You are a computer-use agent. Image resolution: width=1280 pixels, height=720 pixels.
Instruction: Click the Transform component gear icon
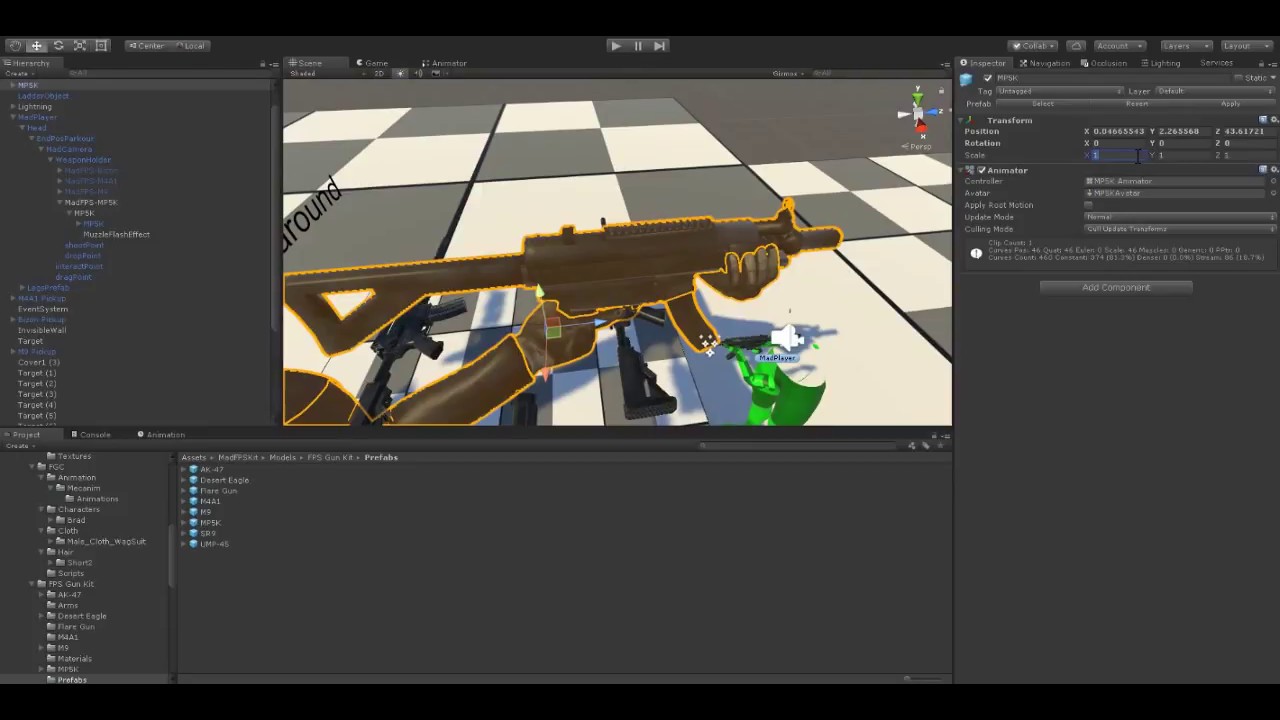pyautogui.click(x=1273, y=120)
